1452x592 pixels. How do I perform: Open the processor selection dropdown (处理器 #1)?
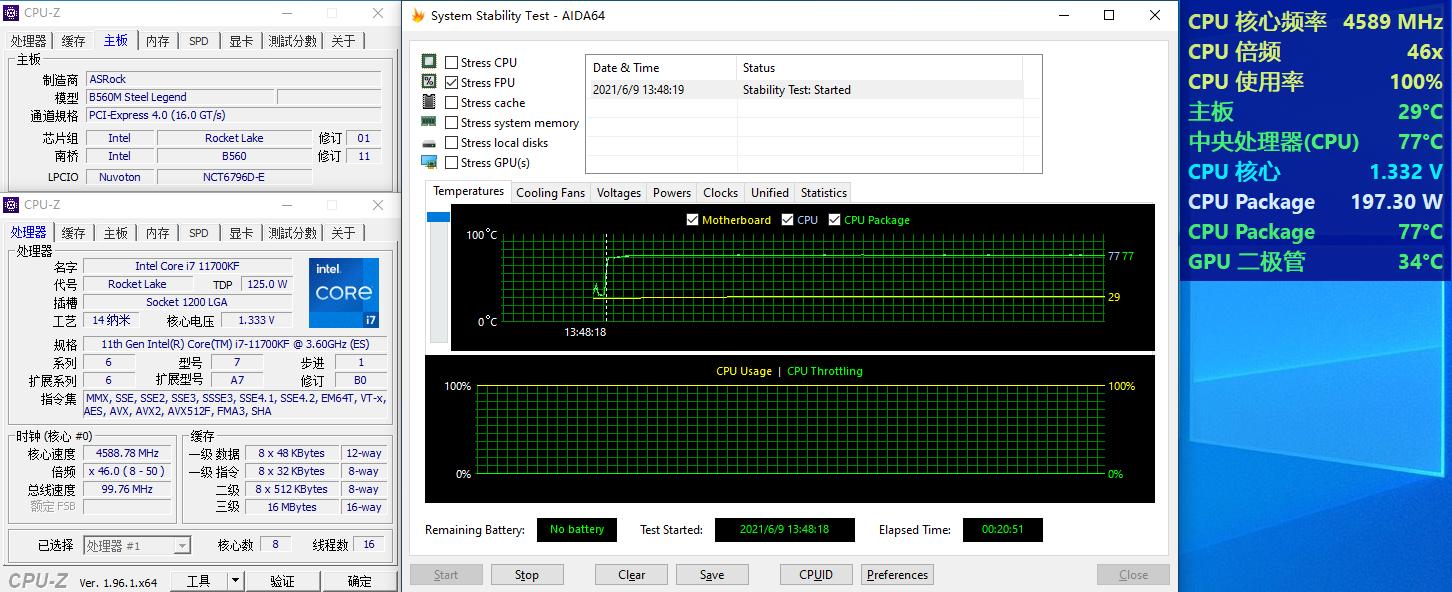pyautogui.click(x=137, y=545)
